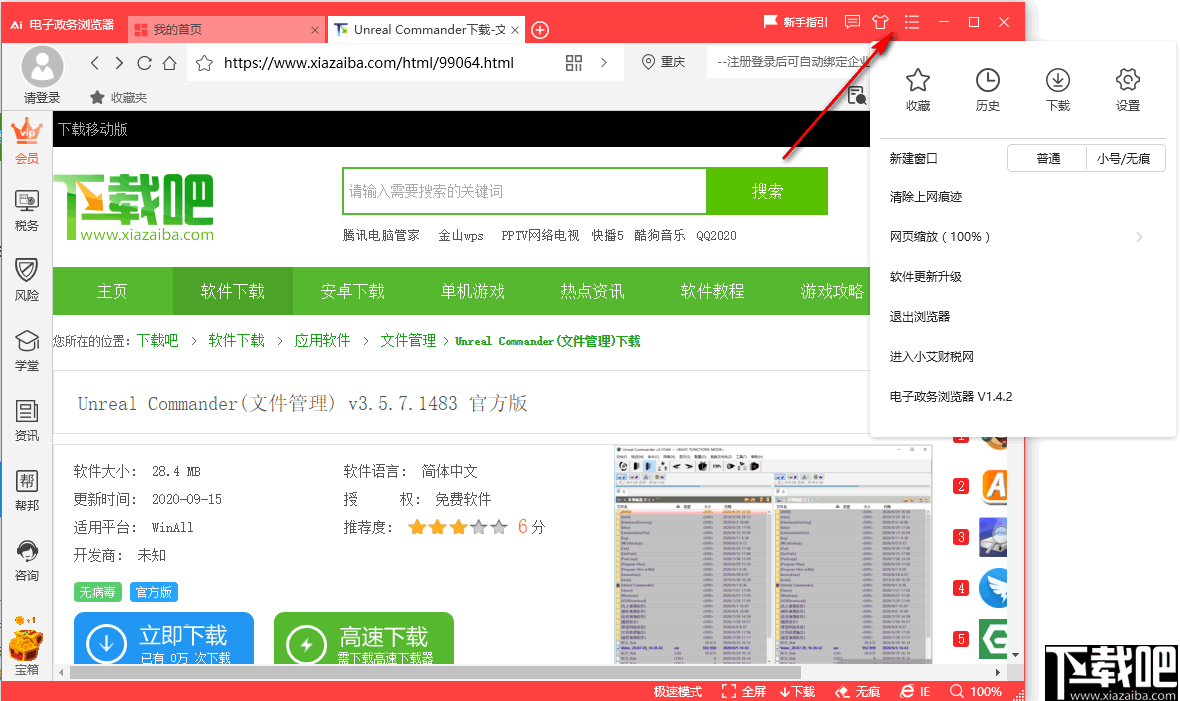
Task: Click the fourth recommendation star
Action: tap(477, 527)
